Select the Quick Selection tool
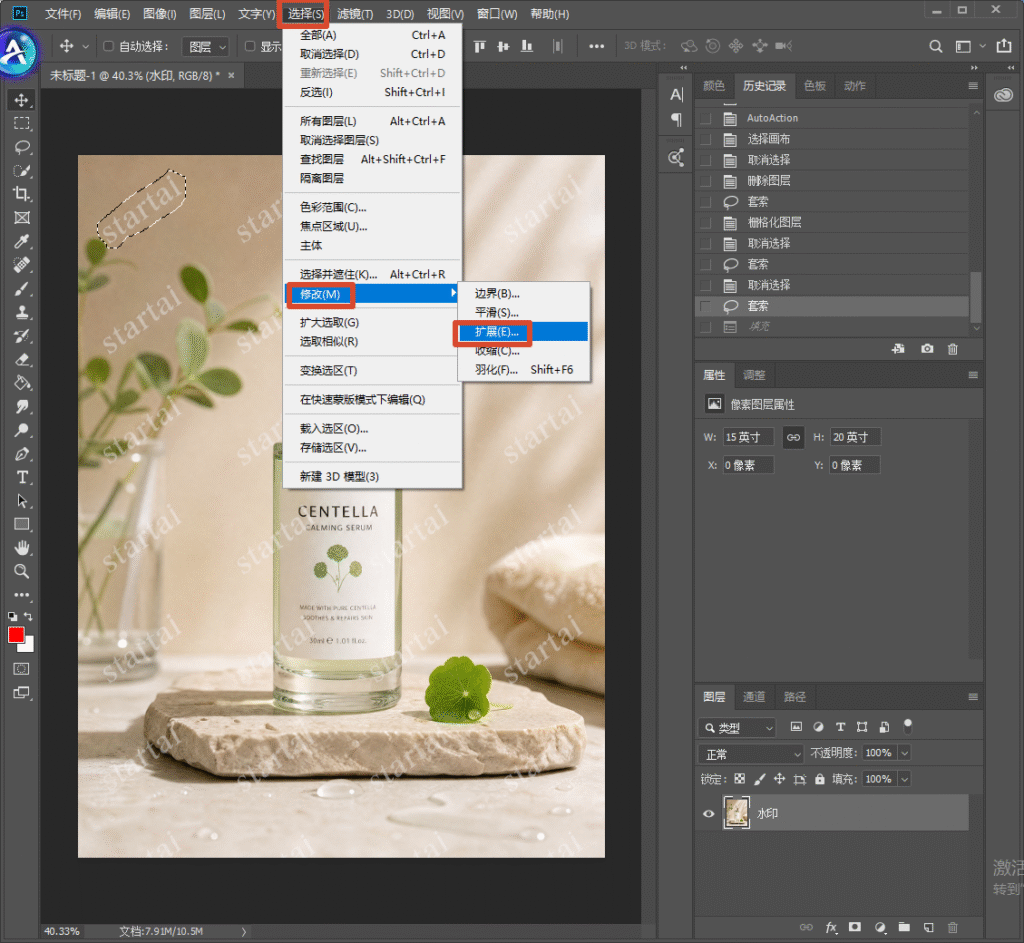This screenshot has height=943, width=1024. pyautogui.click(x=22, y=170)
